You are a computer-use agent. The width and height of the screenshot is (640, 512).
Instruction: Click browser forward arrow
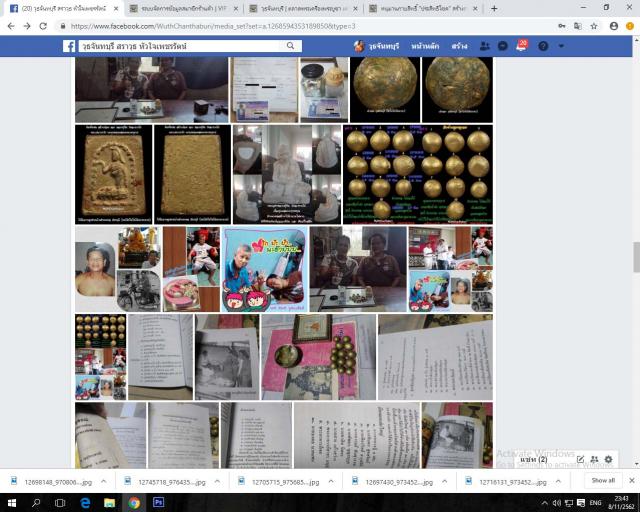(27, 26)
